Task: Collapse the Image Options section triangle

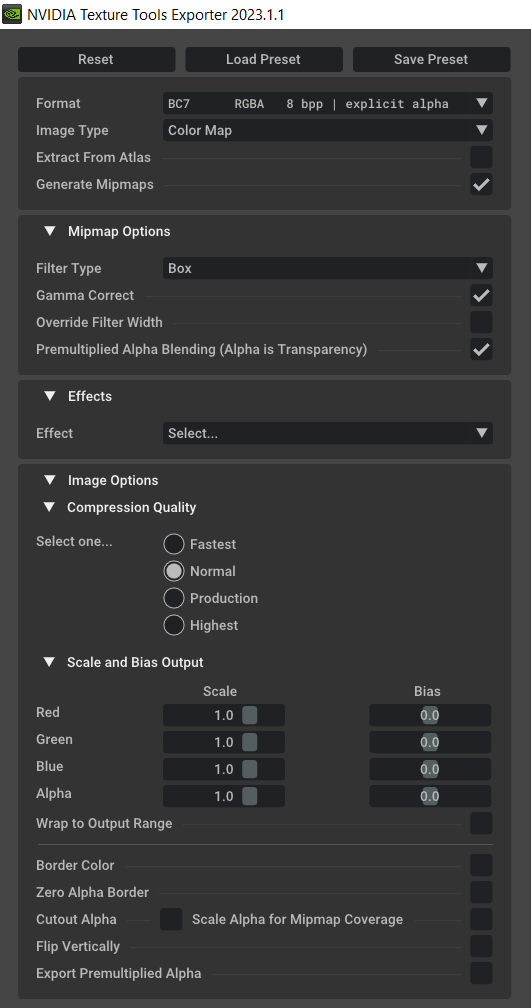Action: 50,480
